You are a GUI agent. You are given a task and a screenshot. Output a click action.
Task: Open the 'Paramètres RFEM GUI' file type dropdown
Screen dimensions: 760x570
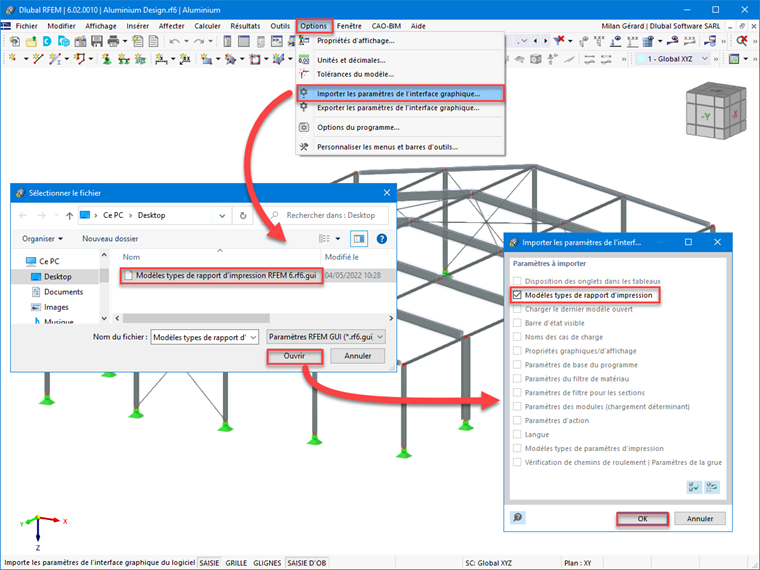click(326, 337)
